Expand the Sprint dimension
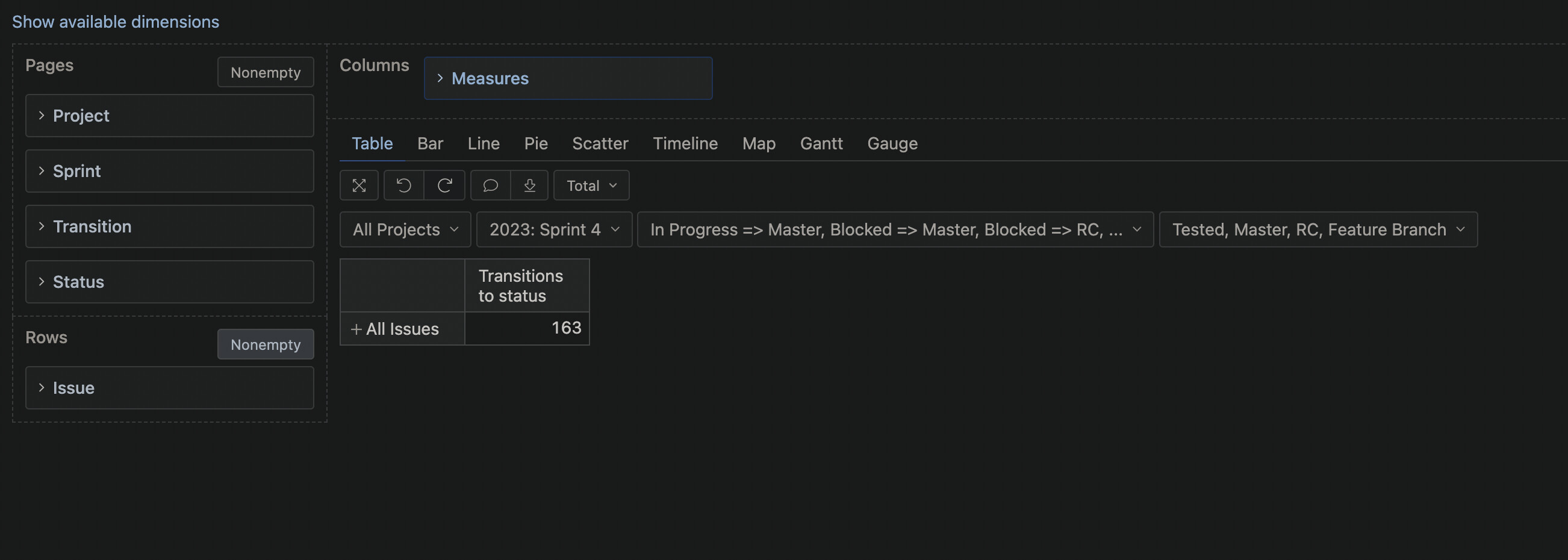The image size is (1568, 560). (169, 171)
